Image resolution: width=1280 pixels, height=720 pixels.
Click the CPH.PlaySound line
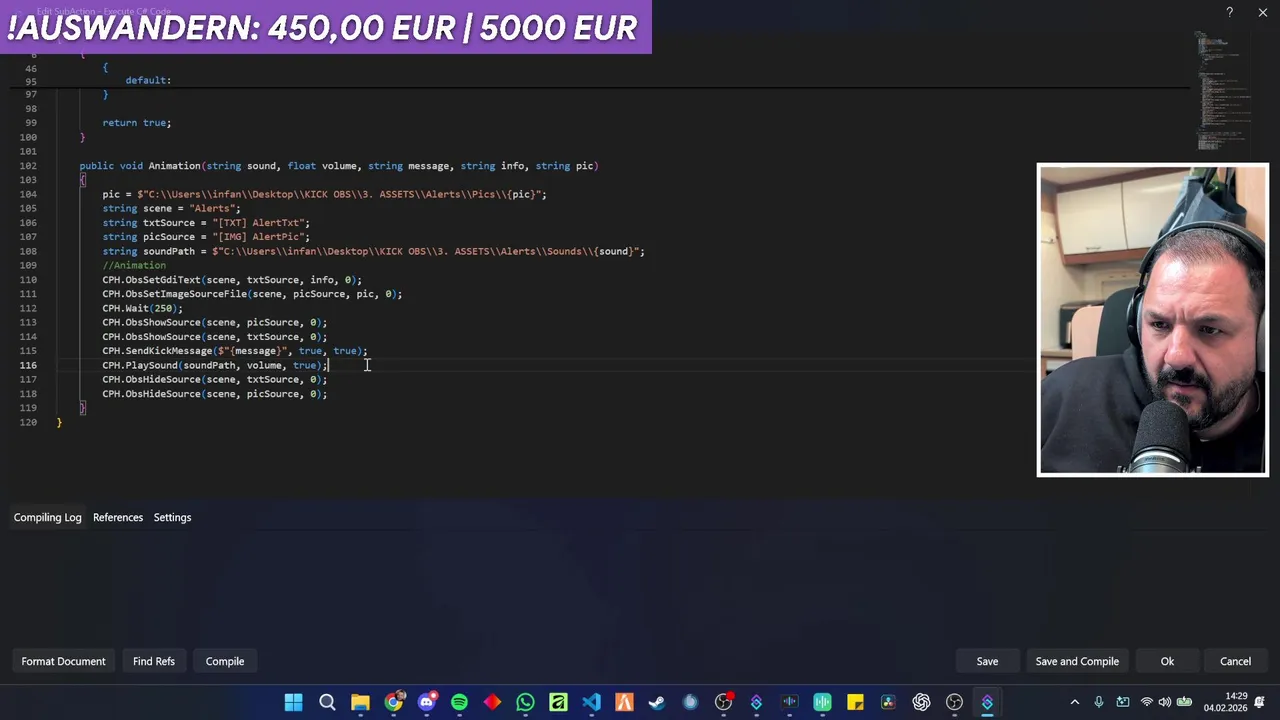coord(214,365)
